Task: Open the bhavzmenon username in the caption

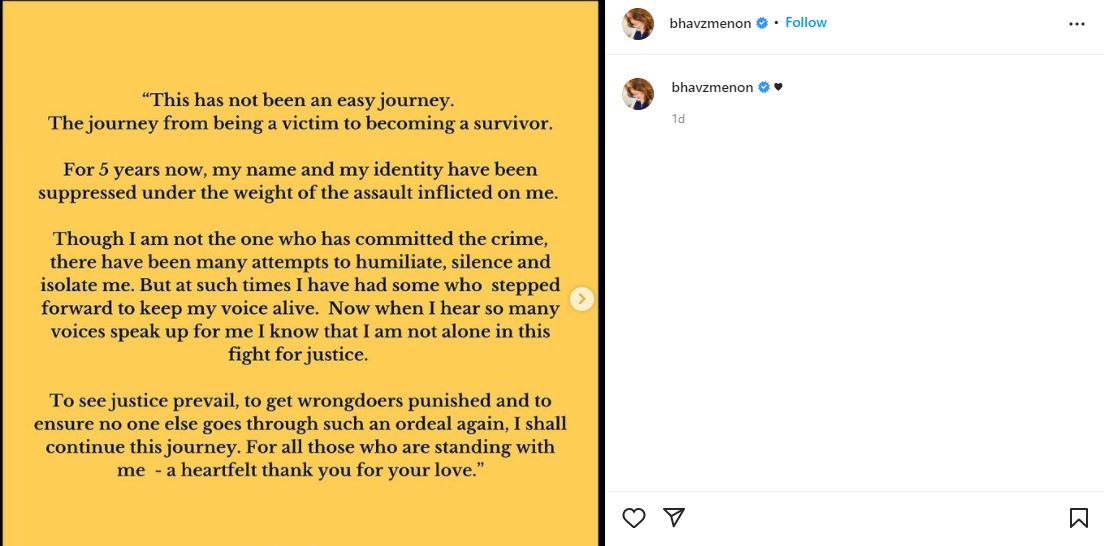Action: click(712, 88)
